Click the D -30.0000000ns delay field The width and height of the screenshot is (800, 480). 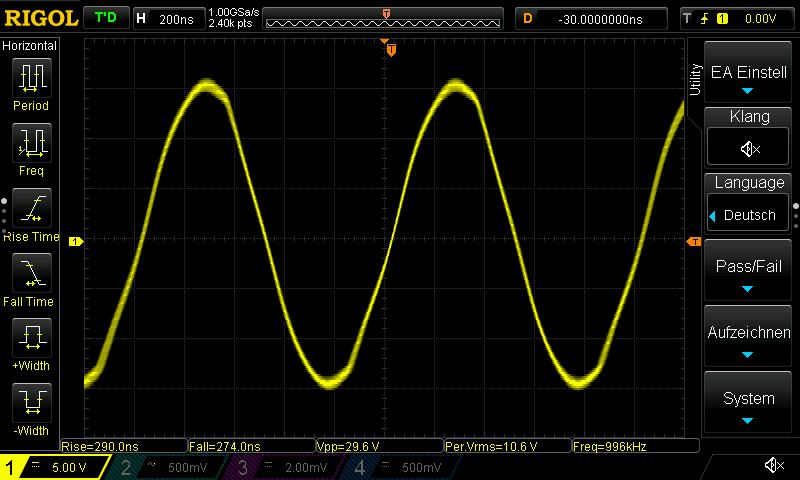591,19
